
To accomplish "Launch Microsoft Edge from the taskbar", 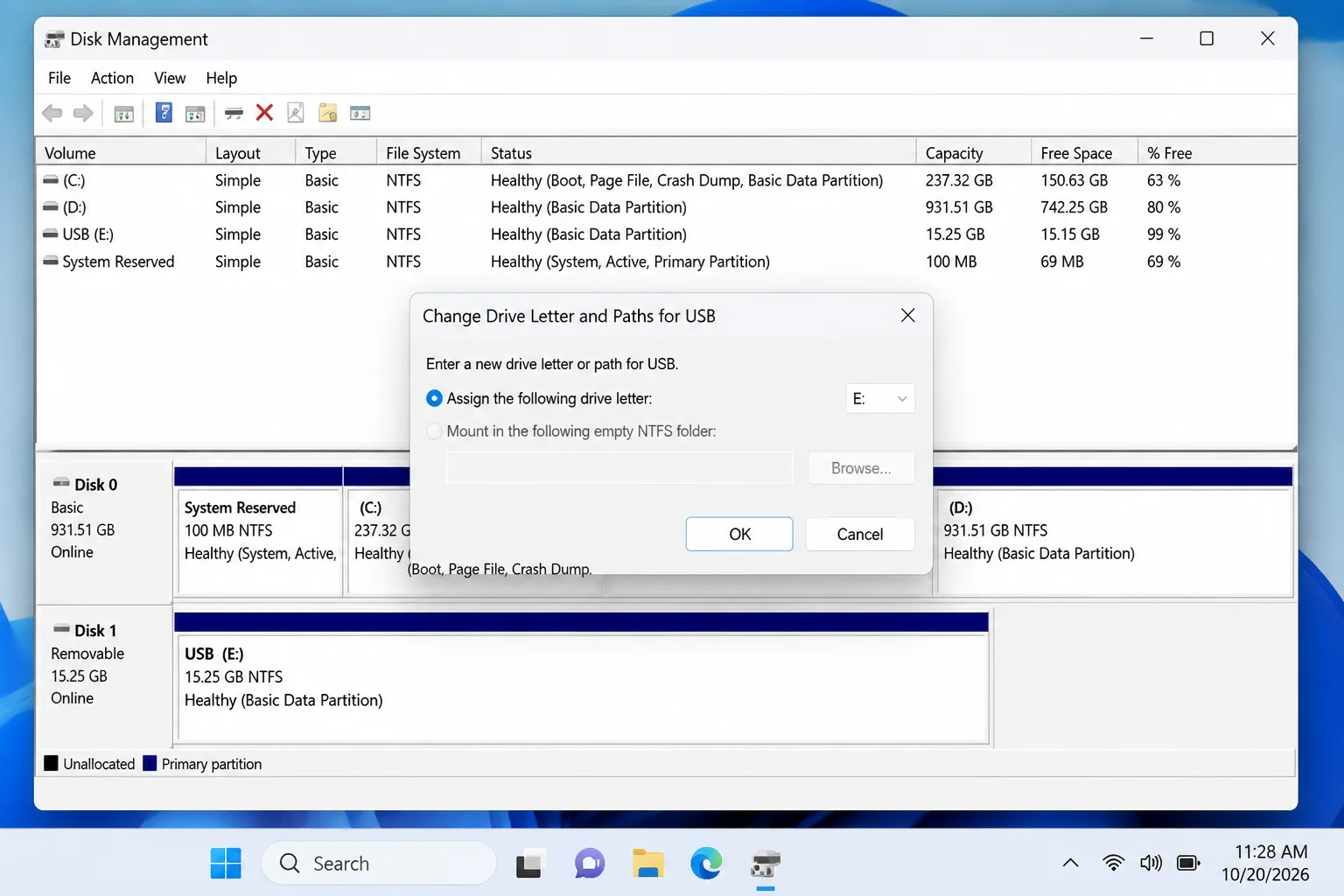I will [x=706, y=864].
